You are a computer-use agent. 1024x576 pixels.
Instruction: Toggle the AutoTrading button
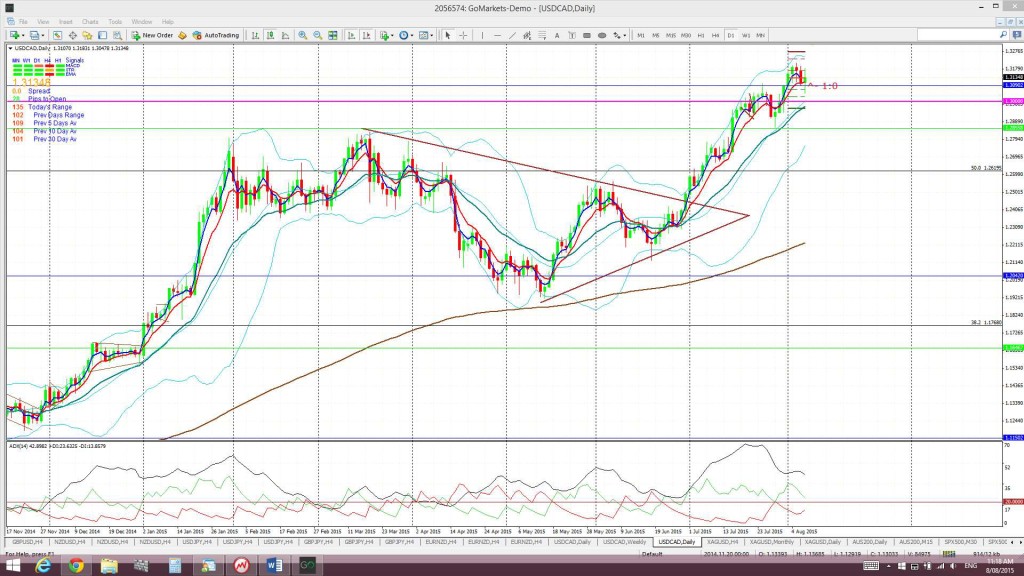pyautogui.click(x=216, y=35)
